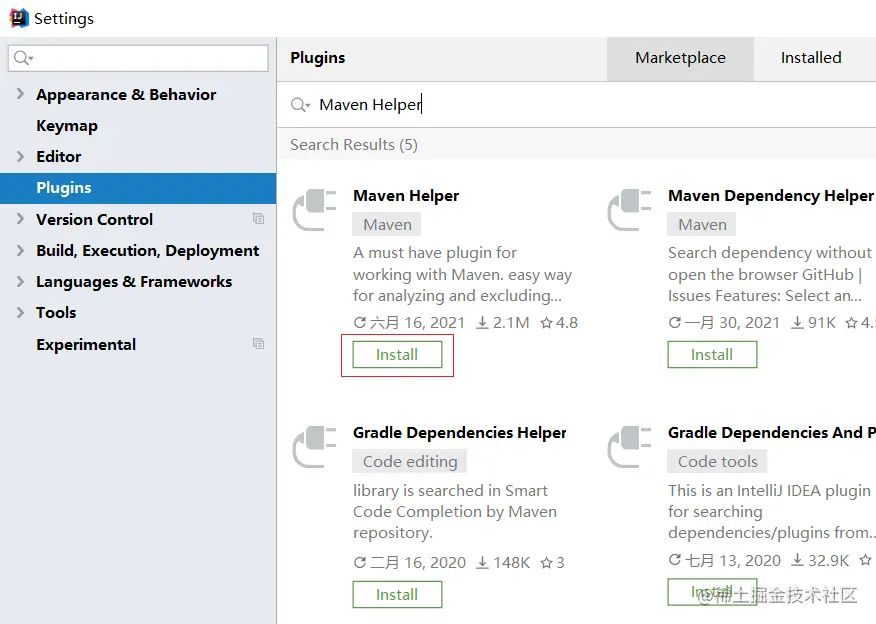Screen dimensions: 876x624
Task: Click the update date icon for Maven Dependency Helper
Action: tap(675, 322)
